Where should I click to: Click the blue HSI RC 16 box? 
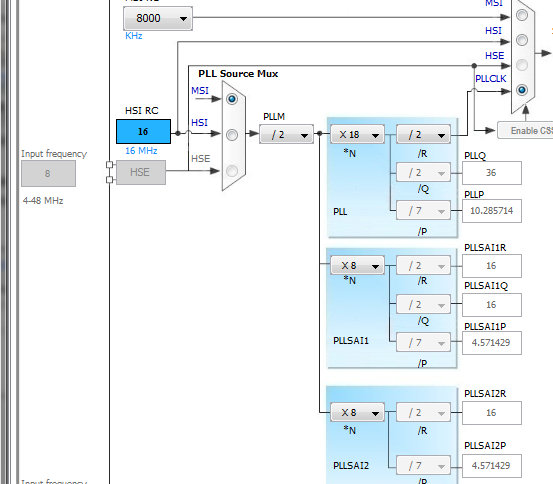[x=144, y=132]
